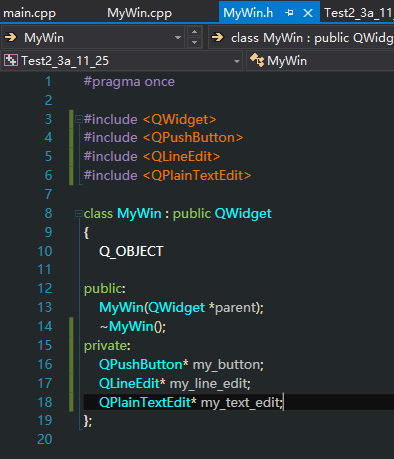
Task: Click line number 7 in the gutter
Action: click(48, 194)
